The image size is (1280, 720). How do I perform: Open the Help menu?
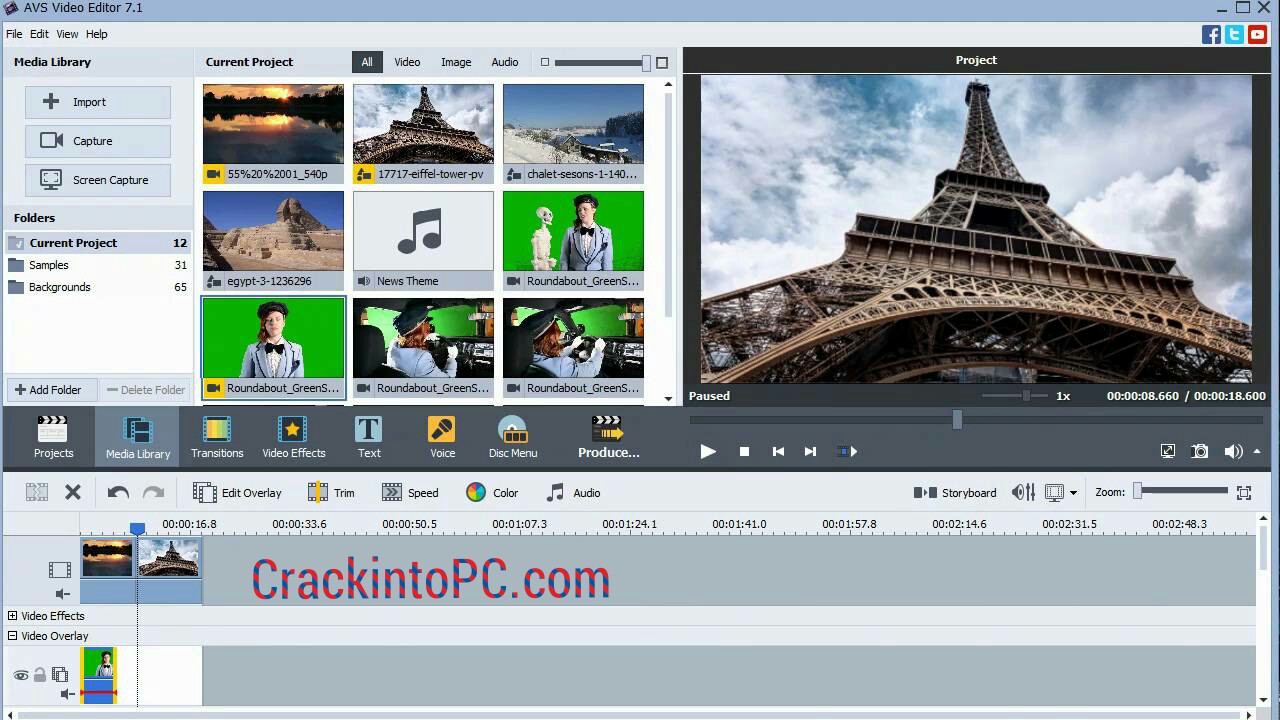tap(96, 34)
